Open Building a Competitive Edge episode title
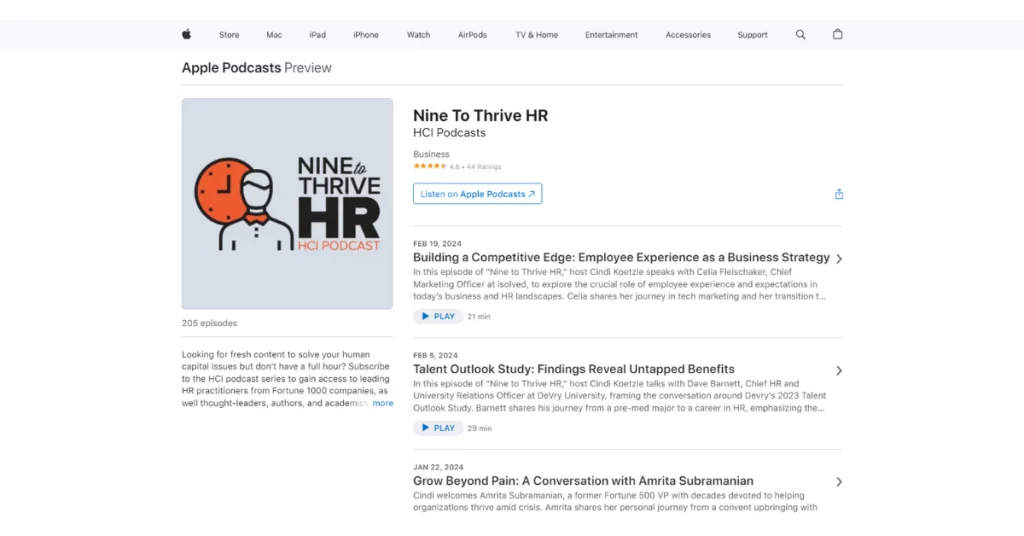 [621, 258]
